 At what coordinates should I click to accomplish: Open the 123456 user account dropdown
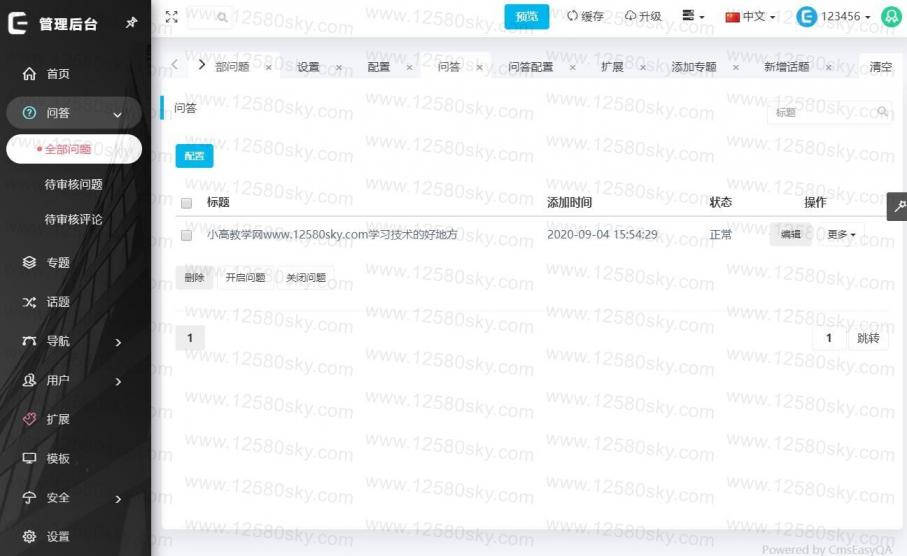coord(834,16)
